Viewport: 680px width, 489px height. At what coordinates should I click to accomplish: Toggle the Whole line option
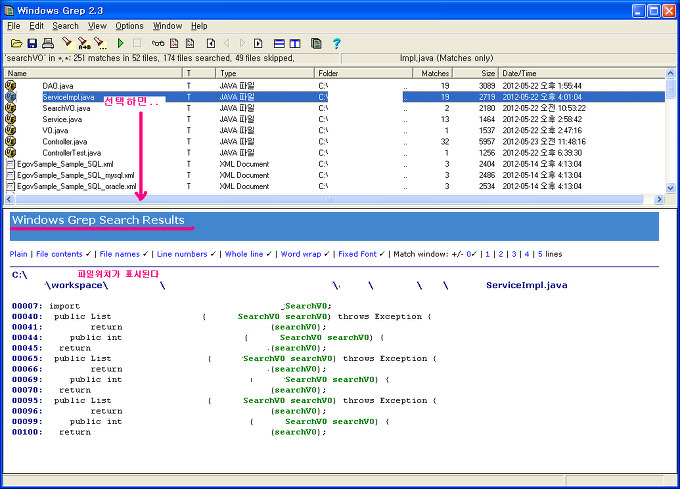(244, 254)
